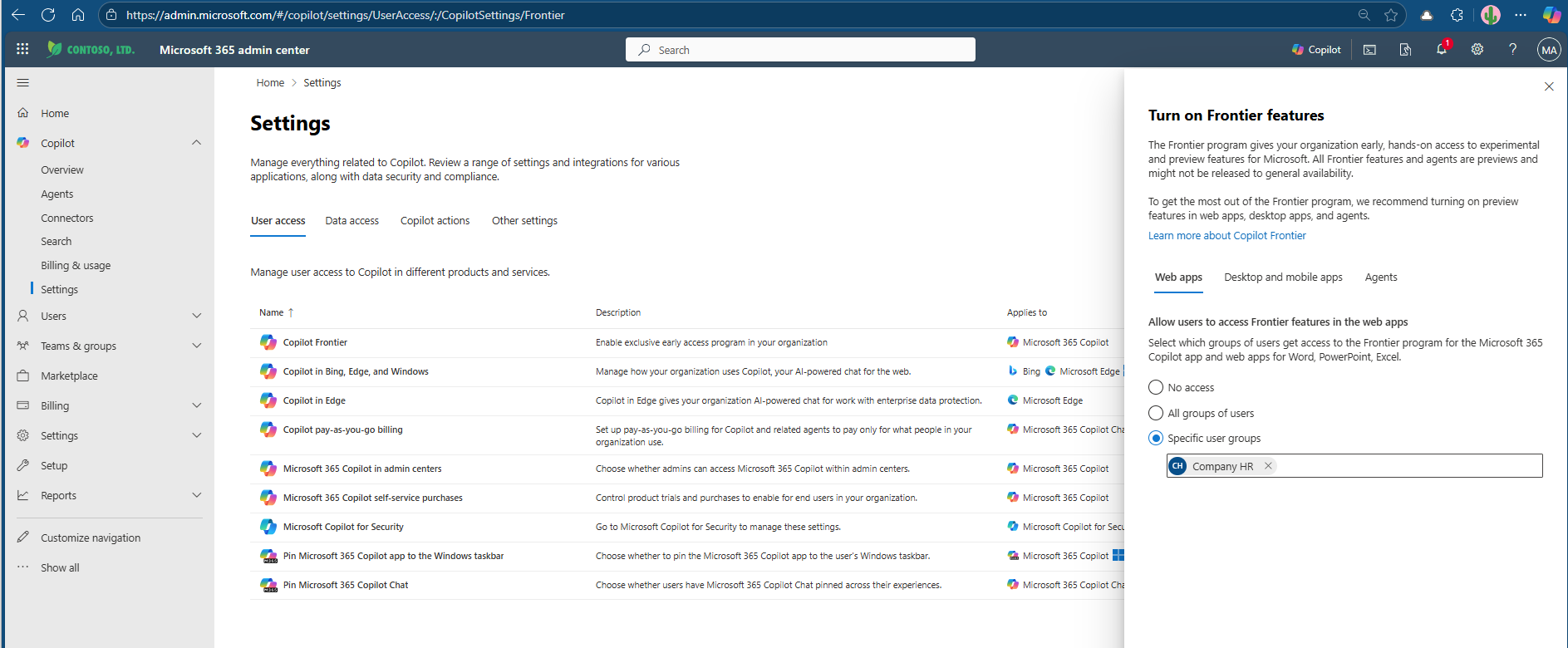
Task: Expand the Settings navigation chevron
Action: pyautogui.click(x=196, y=435)
